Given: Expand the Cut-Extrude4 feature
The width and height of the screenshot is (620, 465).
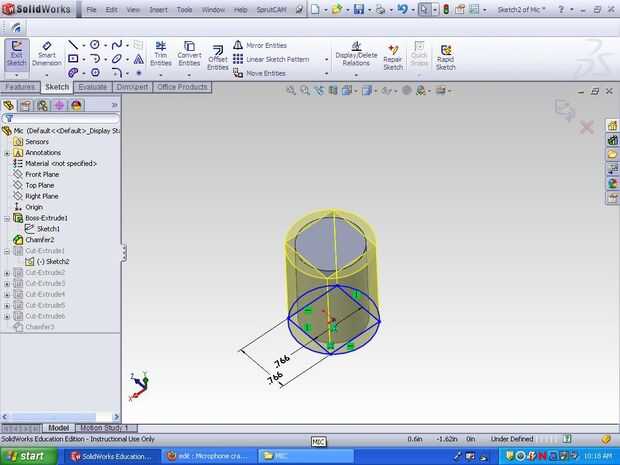Looking at the screenshot, I should click(7, 295).
